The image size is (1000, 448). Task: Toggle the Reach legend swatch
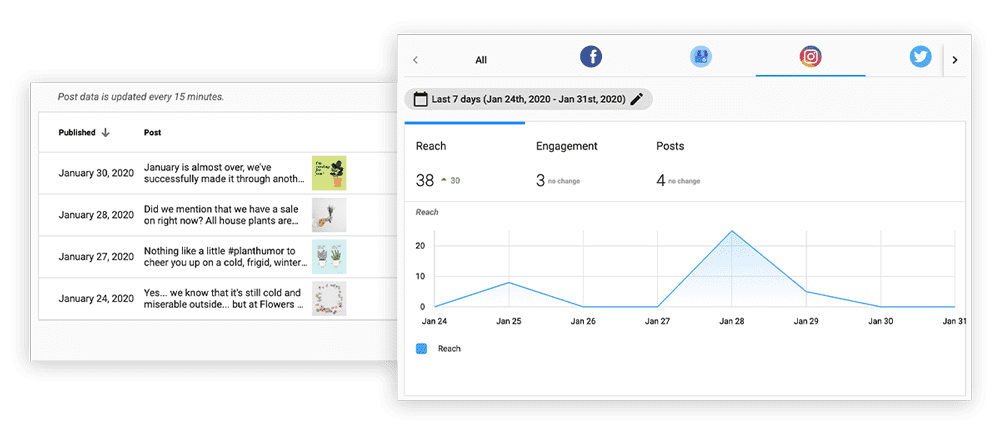421,349
